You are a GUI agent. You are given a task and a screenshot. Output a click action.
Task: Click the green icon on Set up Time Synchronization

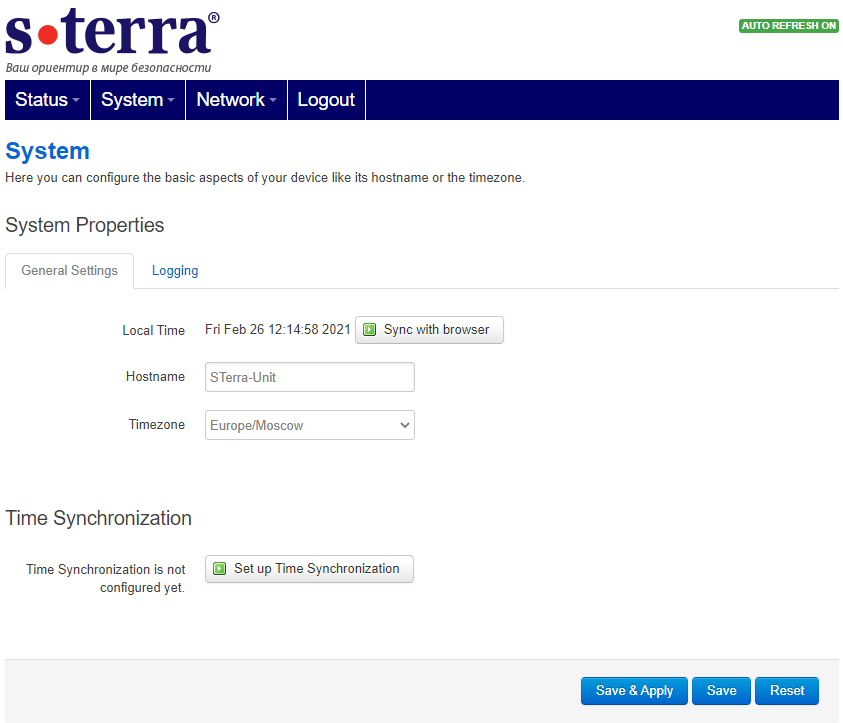(x=220, y=569)
